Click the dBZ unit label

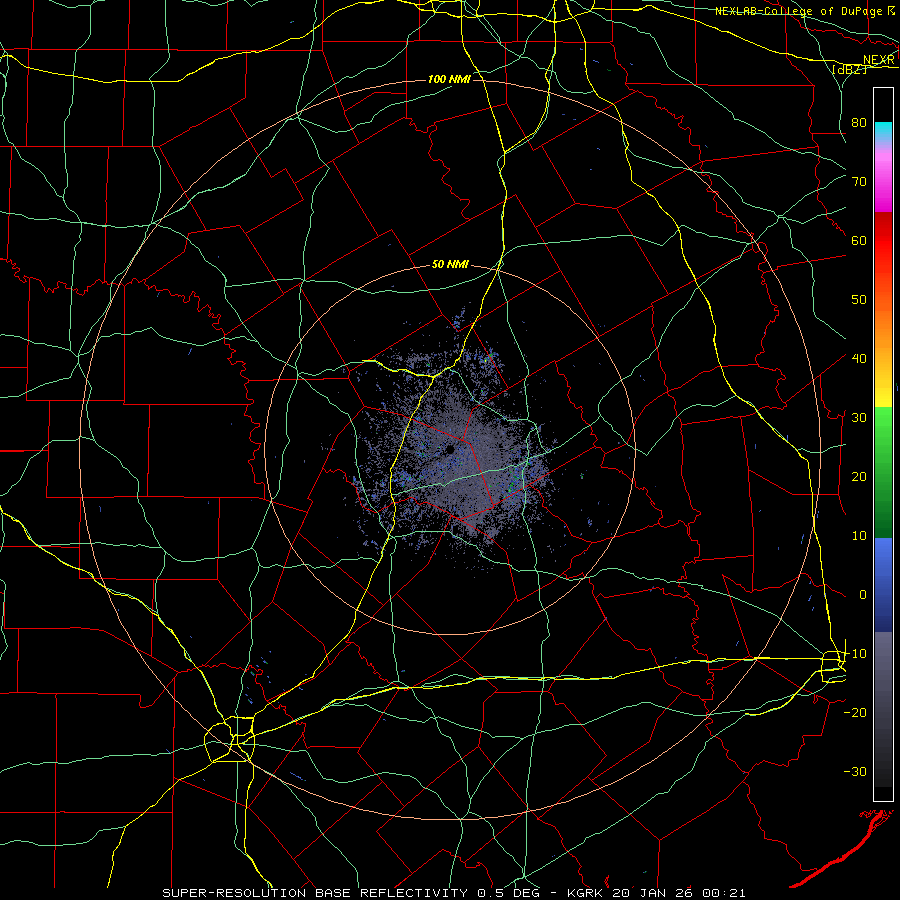(850, 69)
